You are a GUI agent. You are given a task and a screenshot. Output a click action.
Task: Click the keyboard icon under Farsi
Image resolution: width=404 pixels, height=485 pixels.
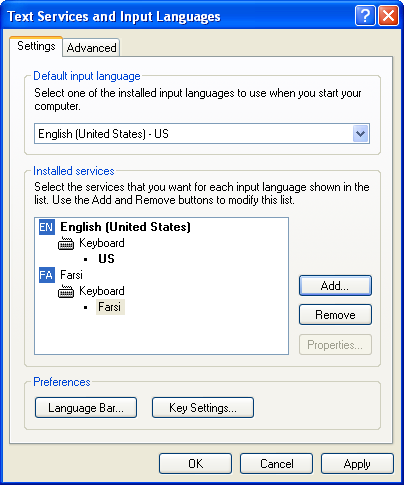coord(66,292)
